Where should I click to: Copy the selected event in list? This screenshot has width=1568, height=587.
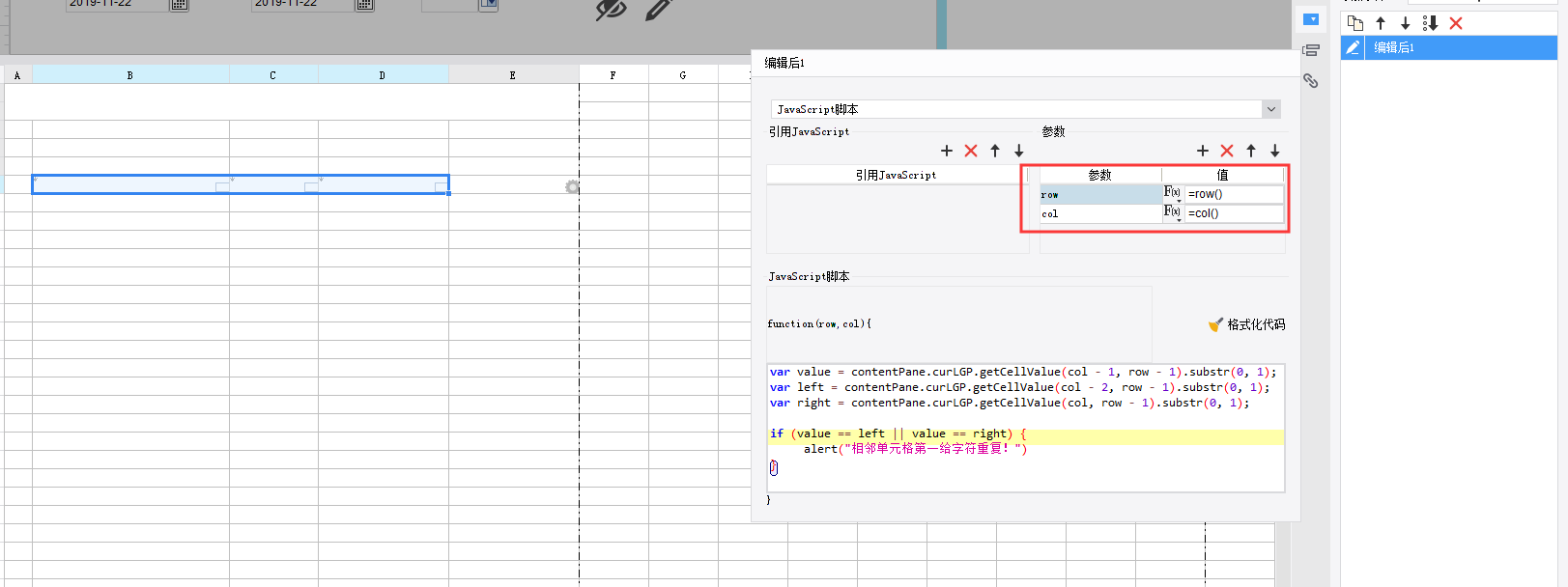tap(1355, 23)
